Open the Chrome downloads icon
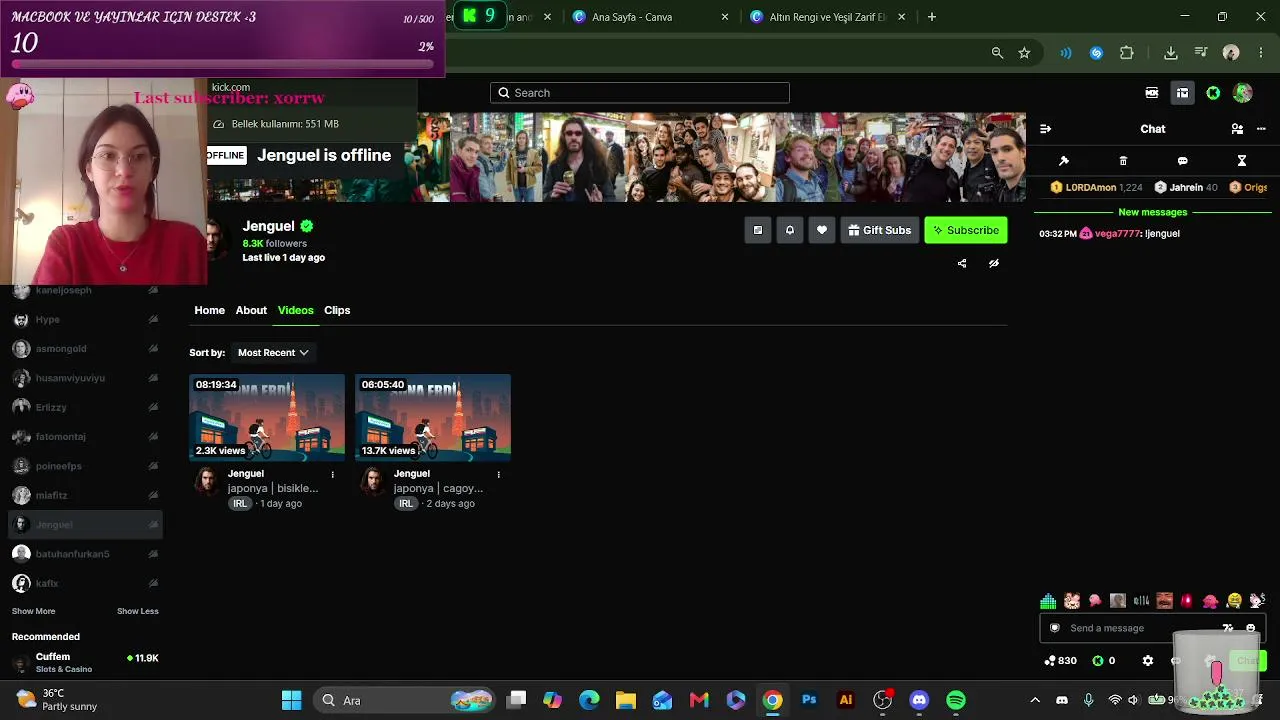The height and width of the screenshot is (720, 1280). tap(1171, 53)
